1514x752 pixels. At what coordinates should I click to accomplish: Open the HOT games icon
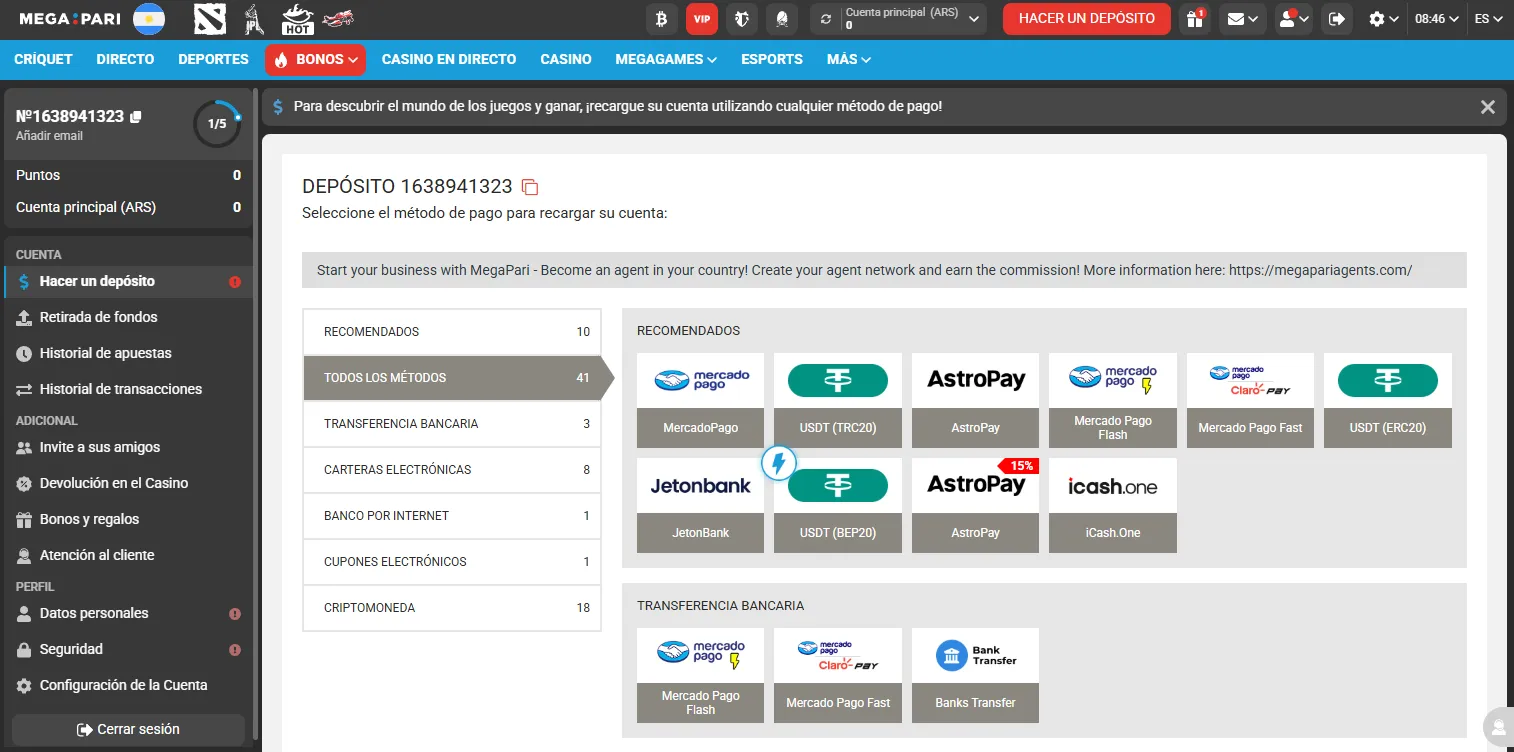(298, 19)
